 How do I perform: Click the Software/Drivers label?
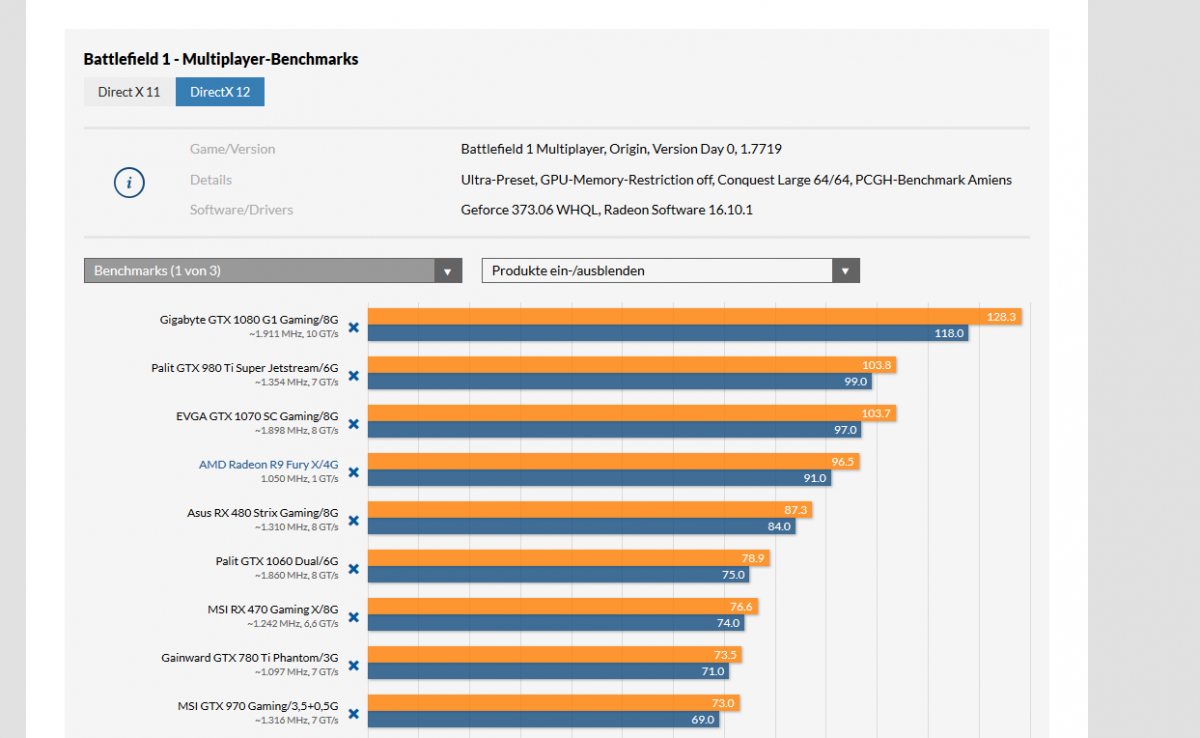point(241,210)
